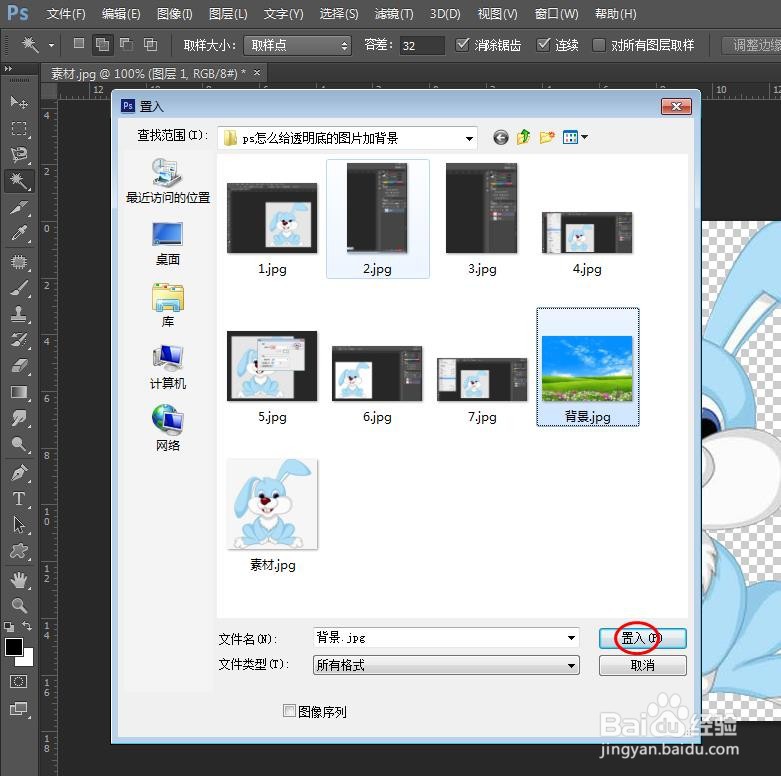The height and width of the screenshot is (776, 781).
Task: Toggle the contiguous (连续) checkbox
Action: tap(543, 45)
